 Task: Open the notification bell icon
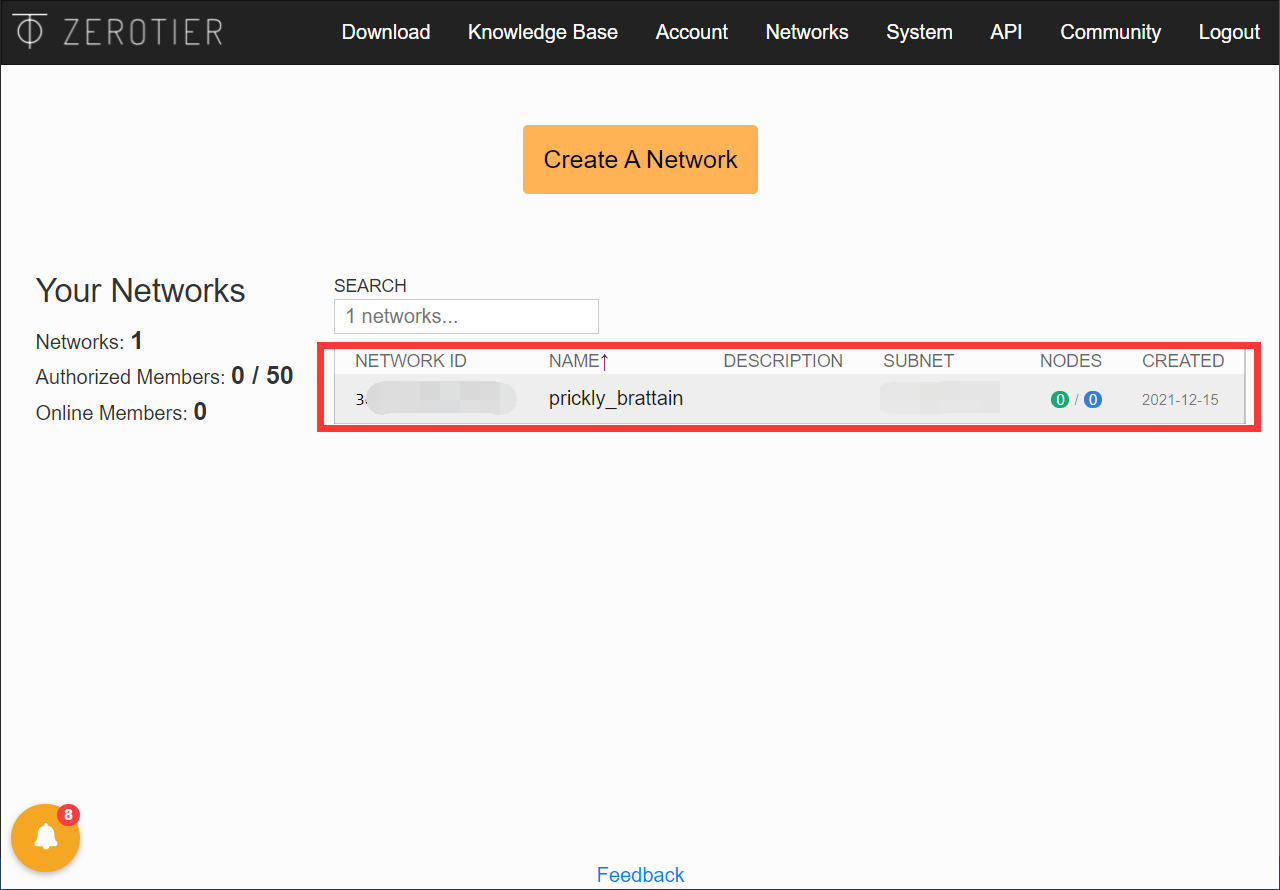pyautogui.click(x=46, y=838)
